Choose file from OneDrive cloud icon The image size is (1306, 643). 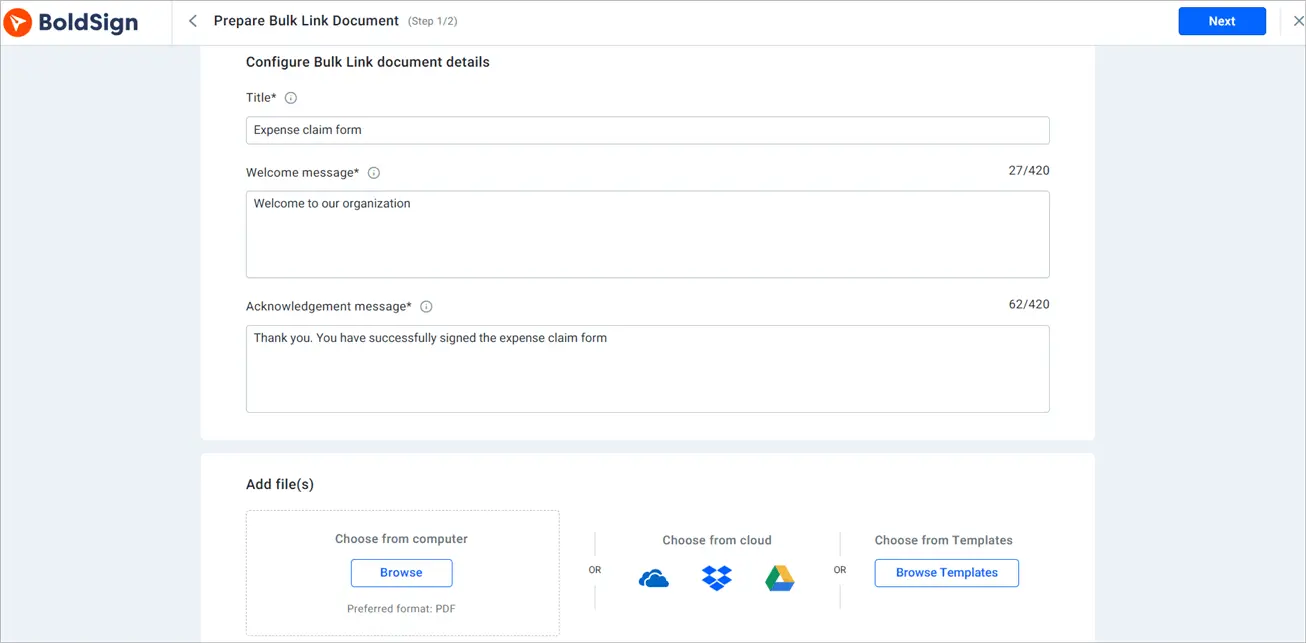654,579
